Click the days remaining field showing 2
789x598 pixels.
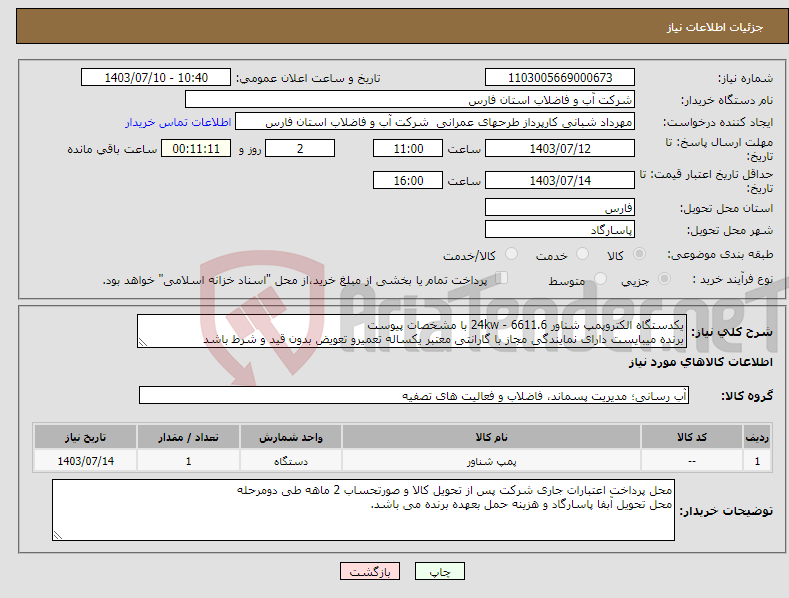coord(300,148)
